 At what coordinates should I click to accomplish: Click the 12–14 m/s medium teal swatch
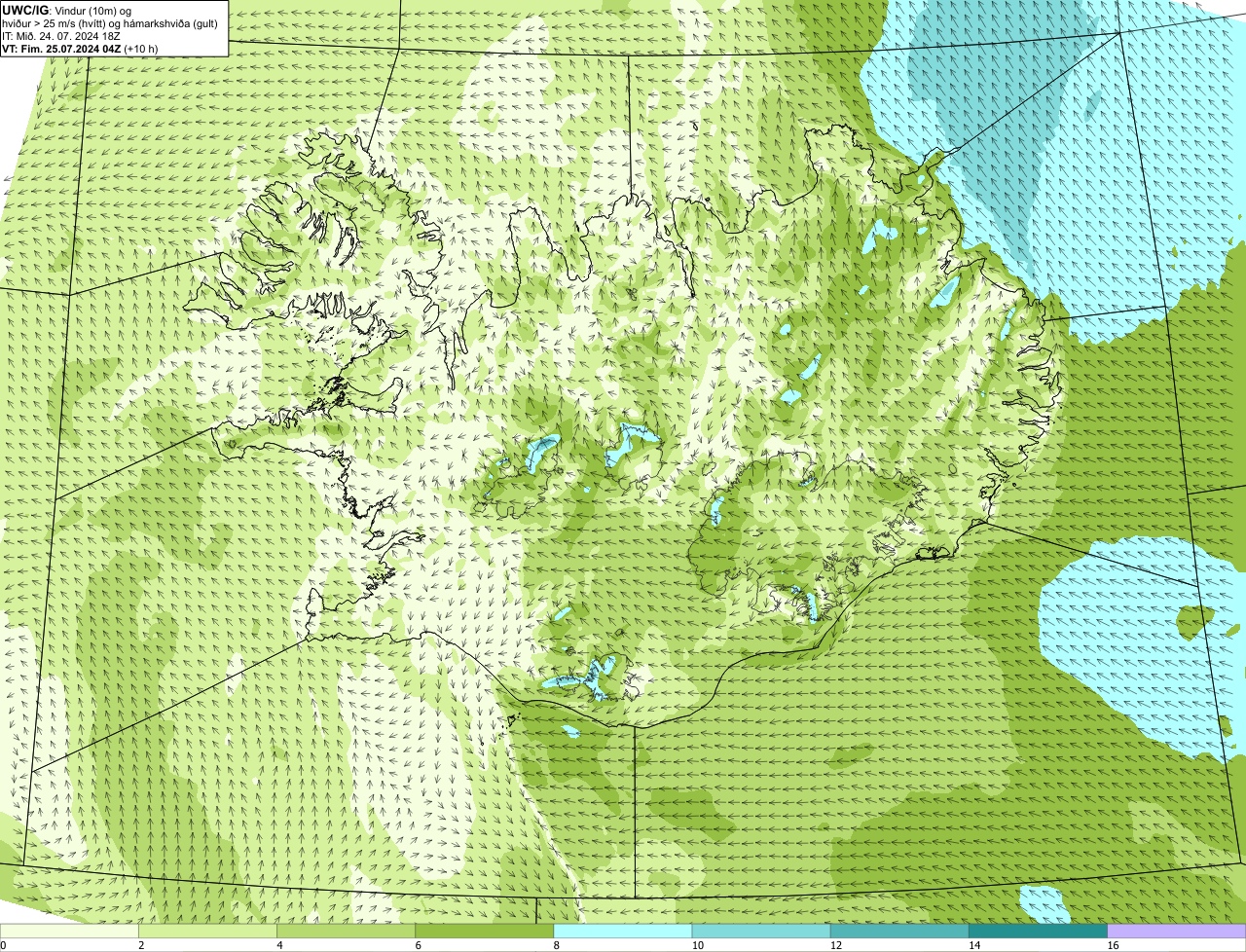(x=899, y=932)
